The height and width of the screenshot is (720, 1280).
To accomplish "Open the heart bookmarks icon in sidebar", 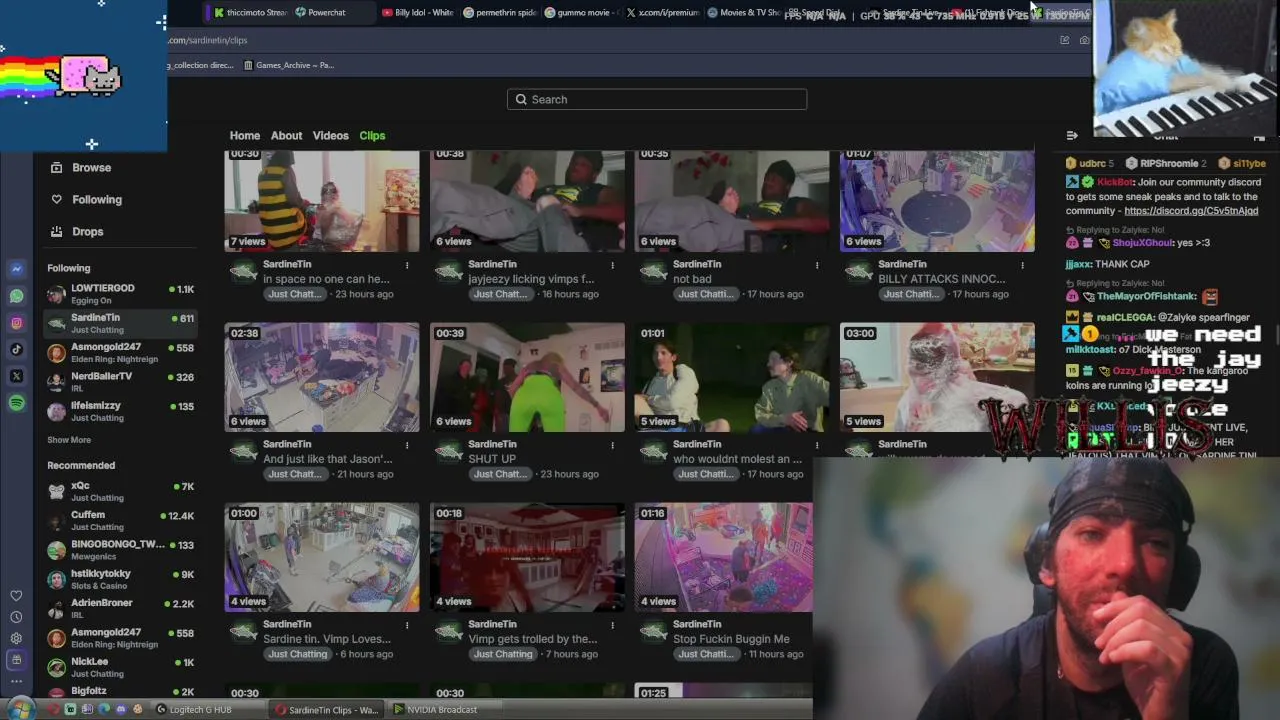I will [x=16, y=595].
